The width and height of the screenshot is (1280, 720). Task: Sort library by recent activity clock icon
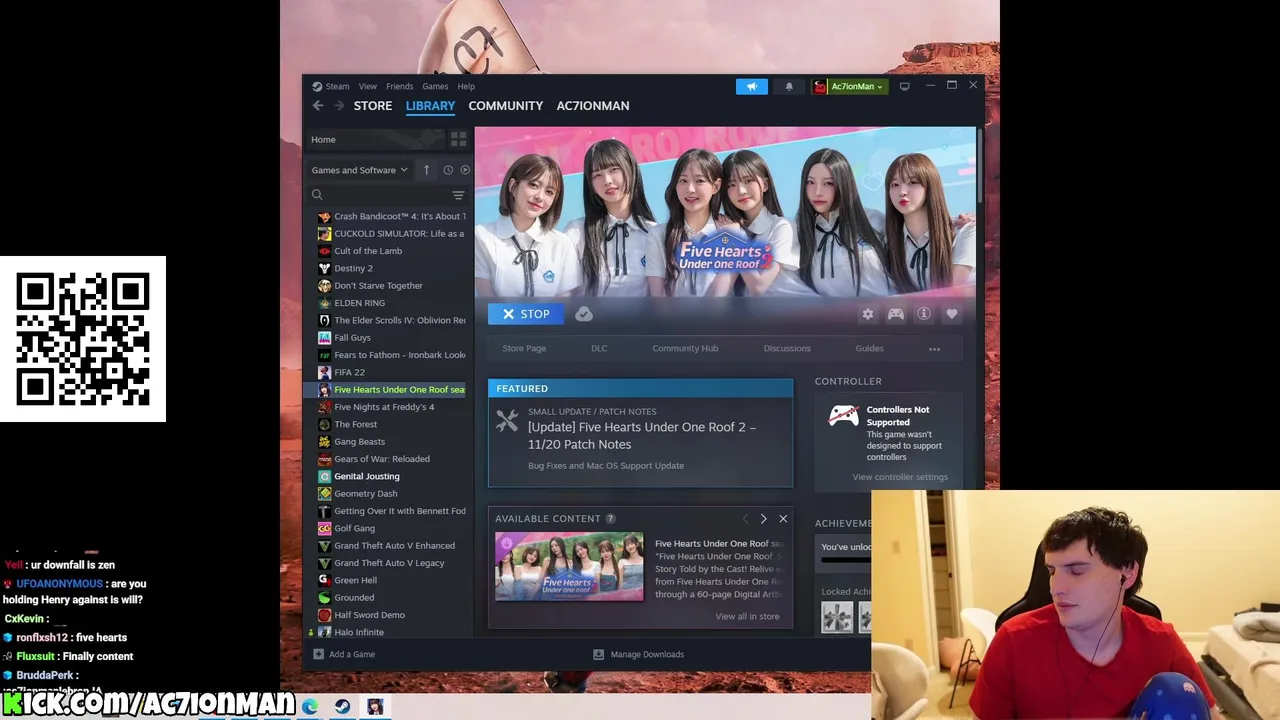[x=448, y=170]
